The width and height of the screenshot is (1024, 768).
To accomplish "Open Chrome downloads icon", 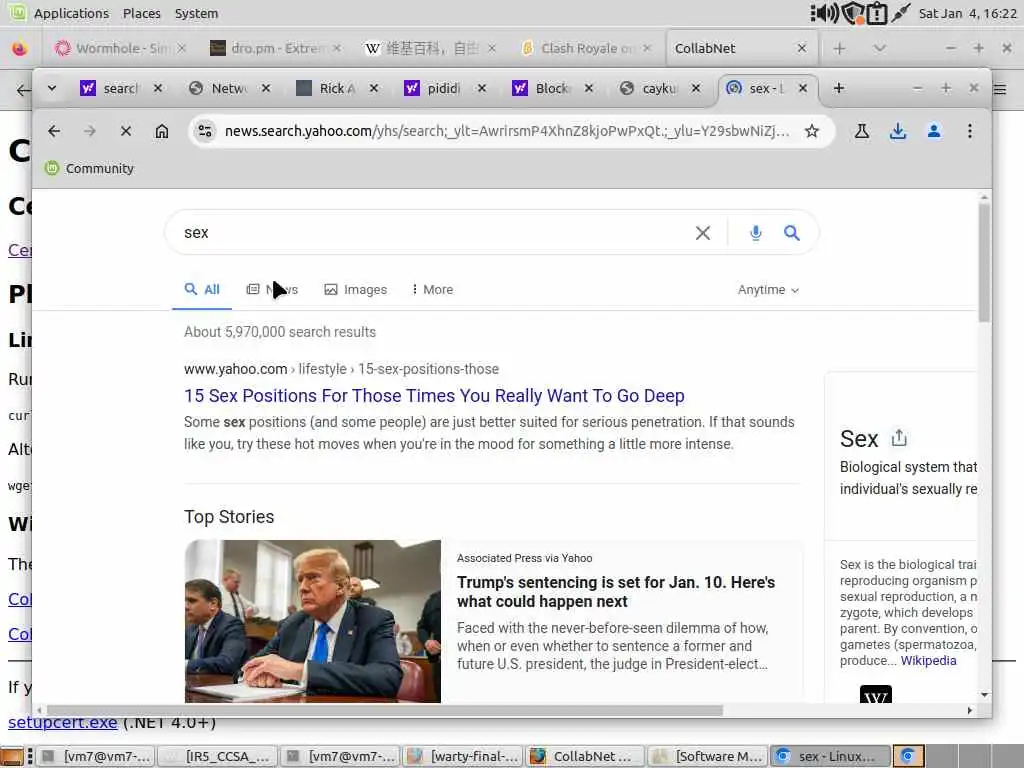I will tap(898, 131).
